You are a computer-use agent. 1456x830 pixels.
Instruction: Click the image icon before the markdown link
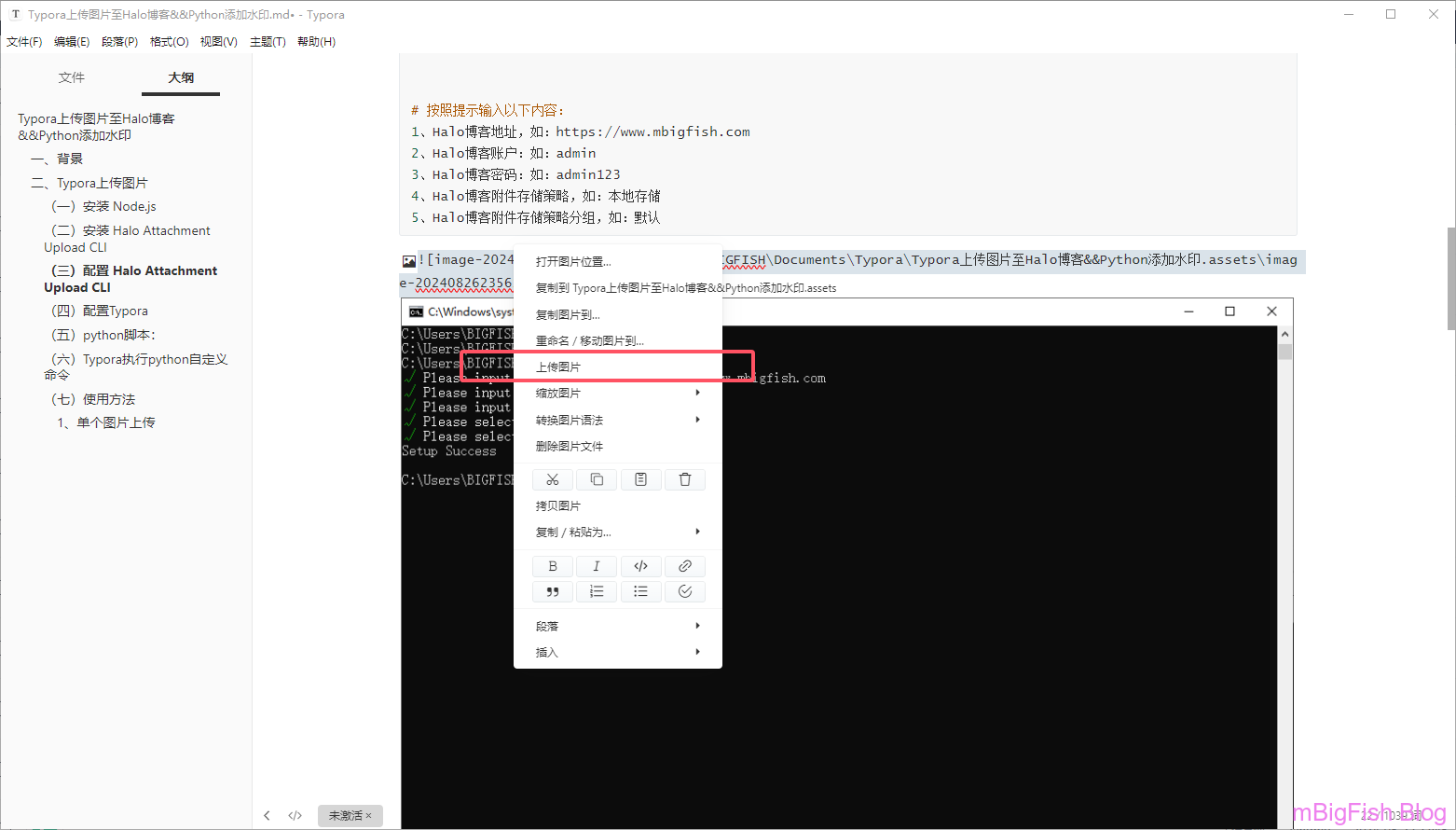[409, 261]
